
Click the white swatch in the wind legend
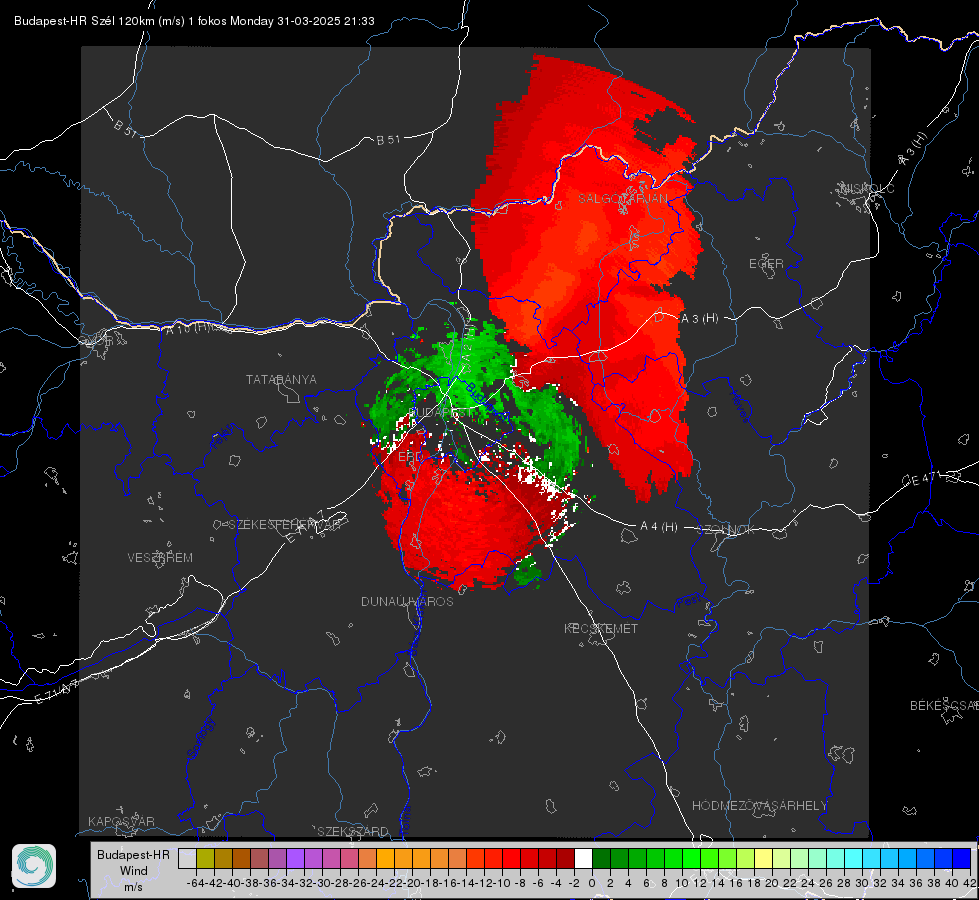pyautogui.click(x=583, y=858)
